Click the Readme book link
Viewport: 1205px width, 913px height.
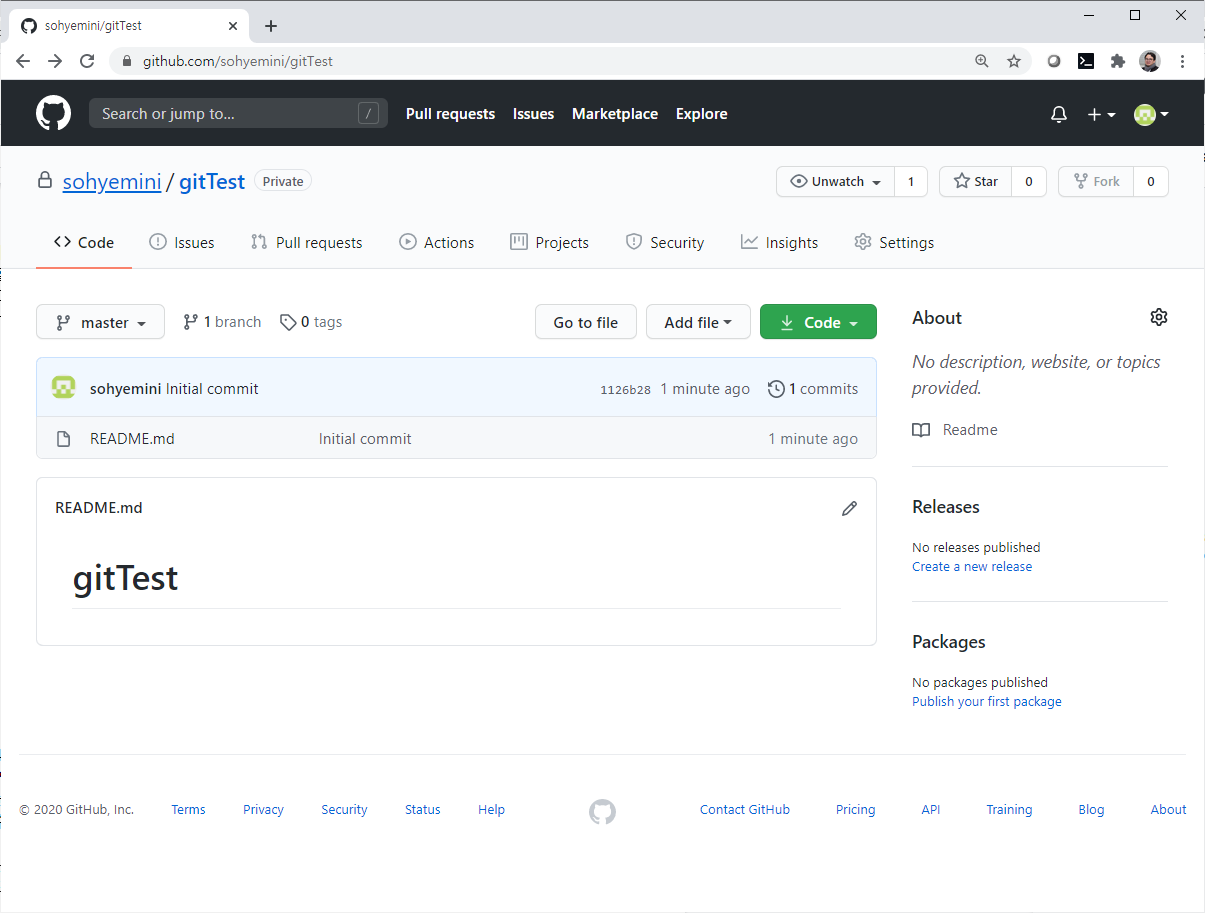955,430
